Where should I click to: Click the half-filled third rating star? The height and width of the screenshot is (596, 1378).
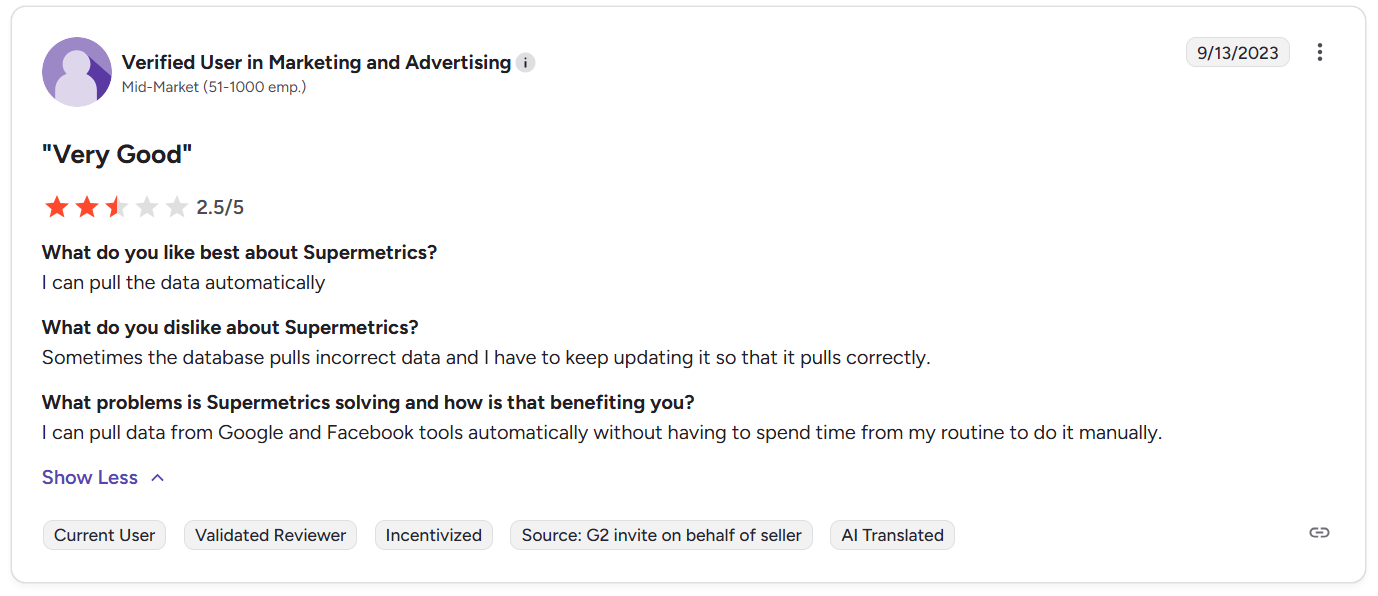(117, 207)
